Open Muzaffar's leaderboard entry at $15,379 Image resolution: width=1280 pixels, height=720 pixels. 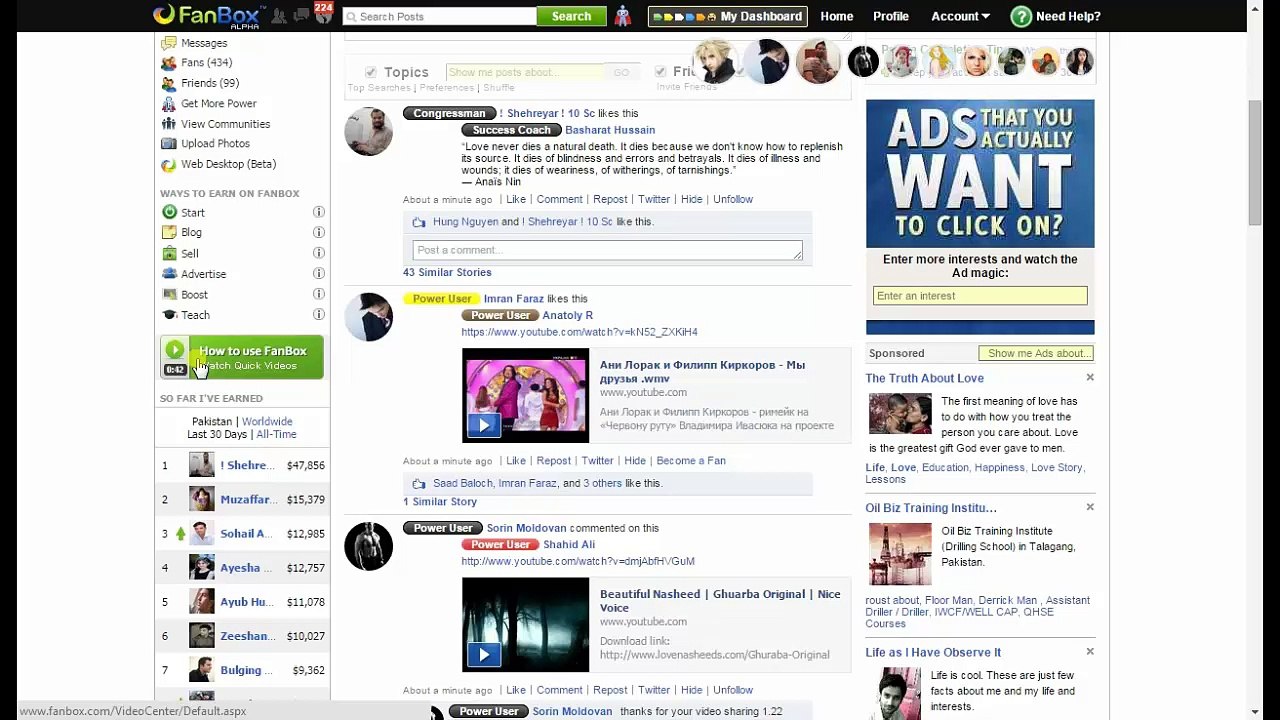(x=243, y=500)
